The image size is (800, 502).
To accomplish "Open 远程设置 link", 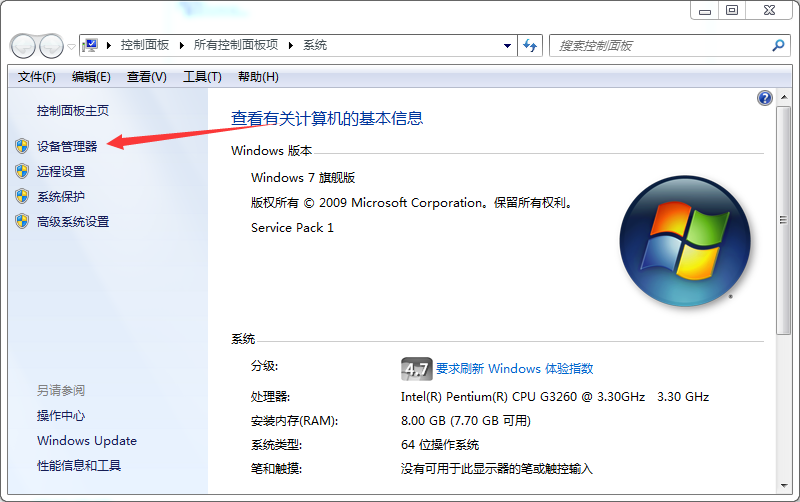I will [61, 171].
